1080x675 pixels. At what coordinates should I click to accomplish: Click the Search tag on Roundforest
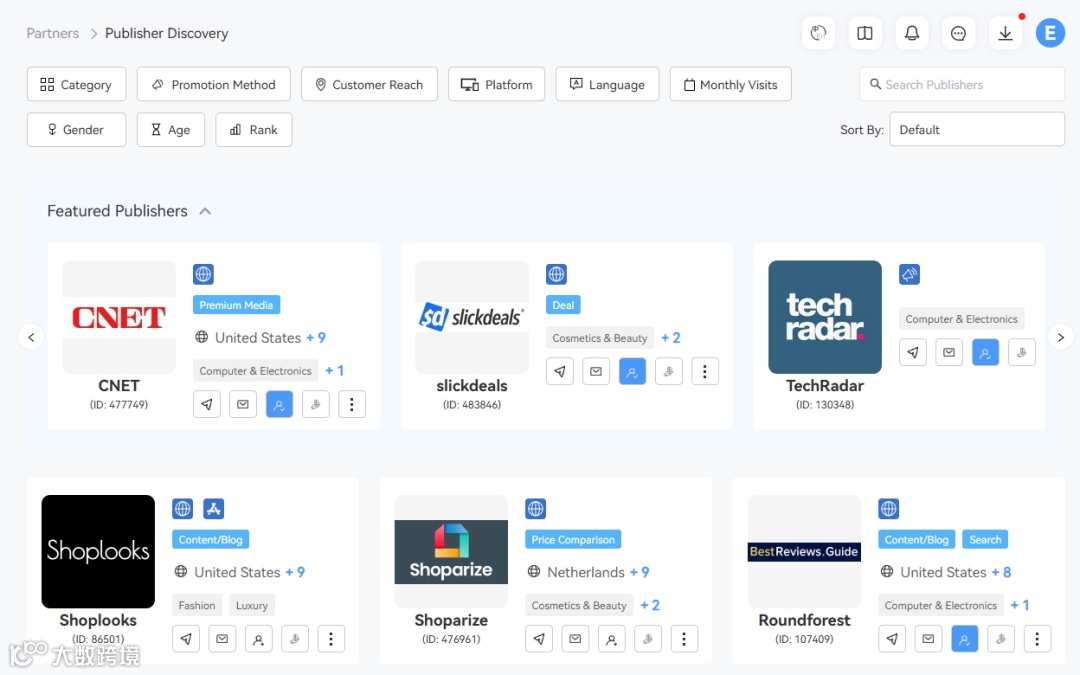[985, 539]
